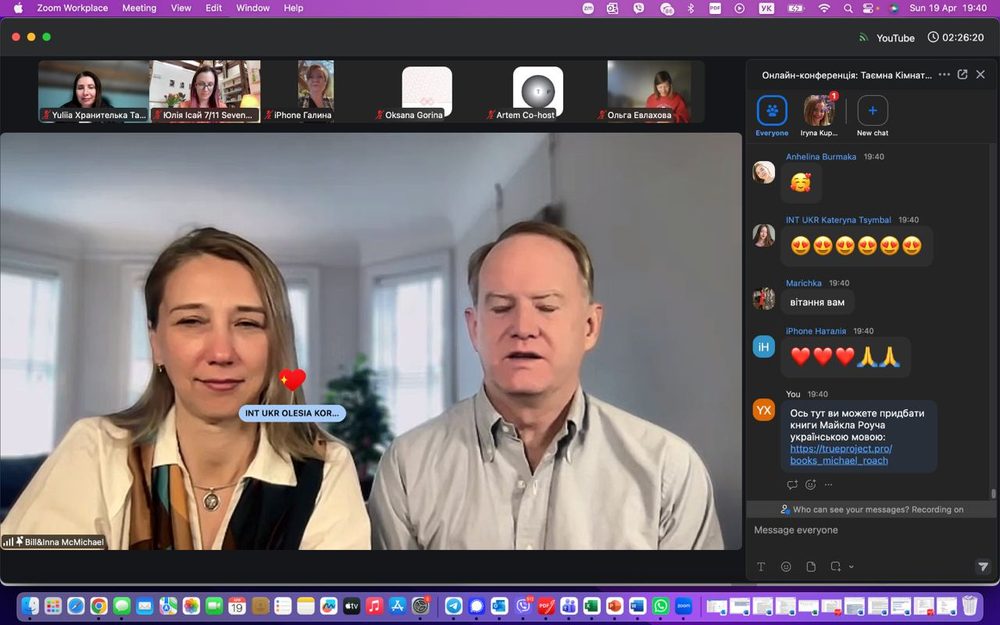1000x625 pixels.
Task: Open Spotlight search in the menu bar
Action: (x=848, y=8)
